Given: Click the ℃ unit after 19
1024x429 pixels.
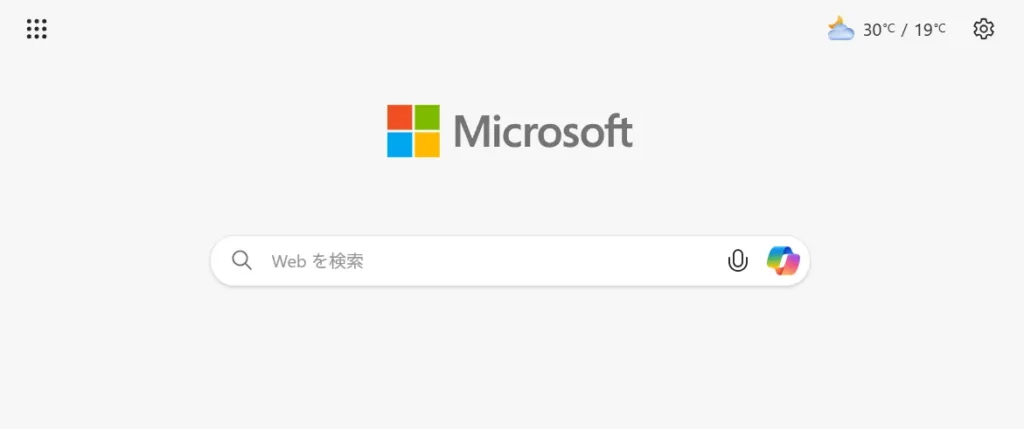Looking at the screenshot, I should tap(939, 27).
